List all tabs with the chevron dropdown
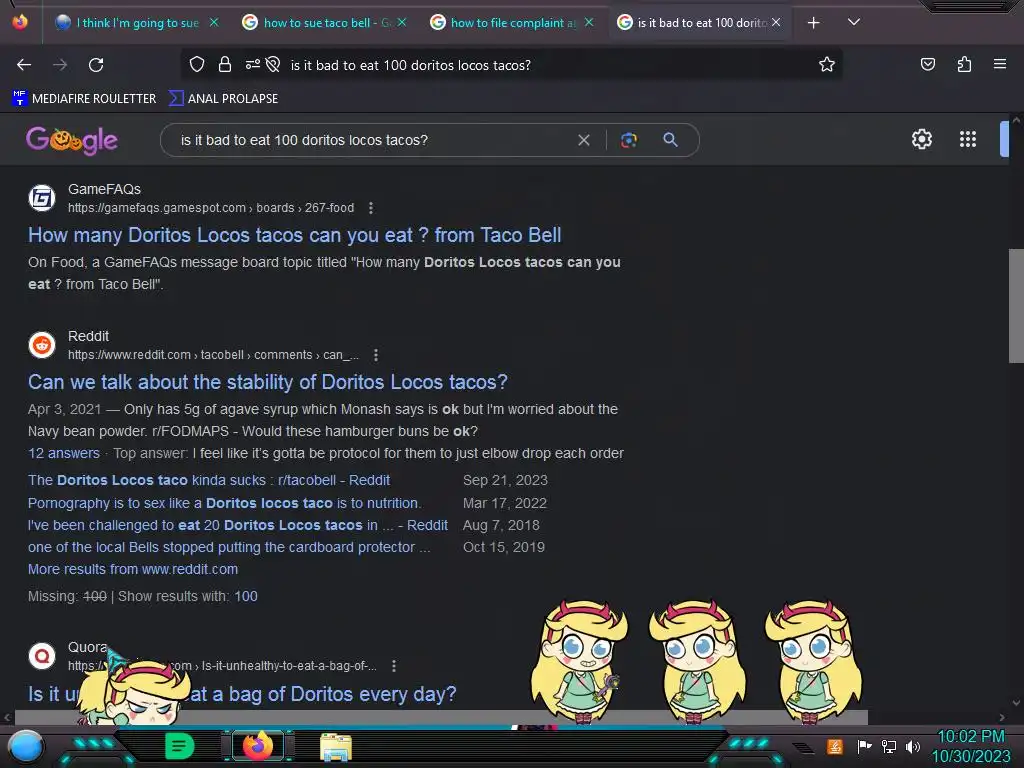This screenshot has height=768, width=1024. click(x=853, y=22)
